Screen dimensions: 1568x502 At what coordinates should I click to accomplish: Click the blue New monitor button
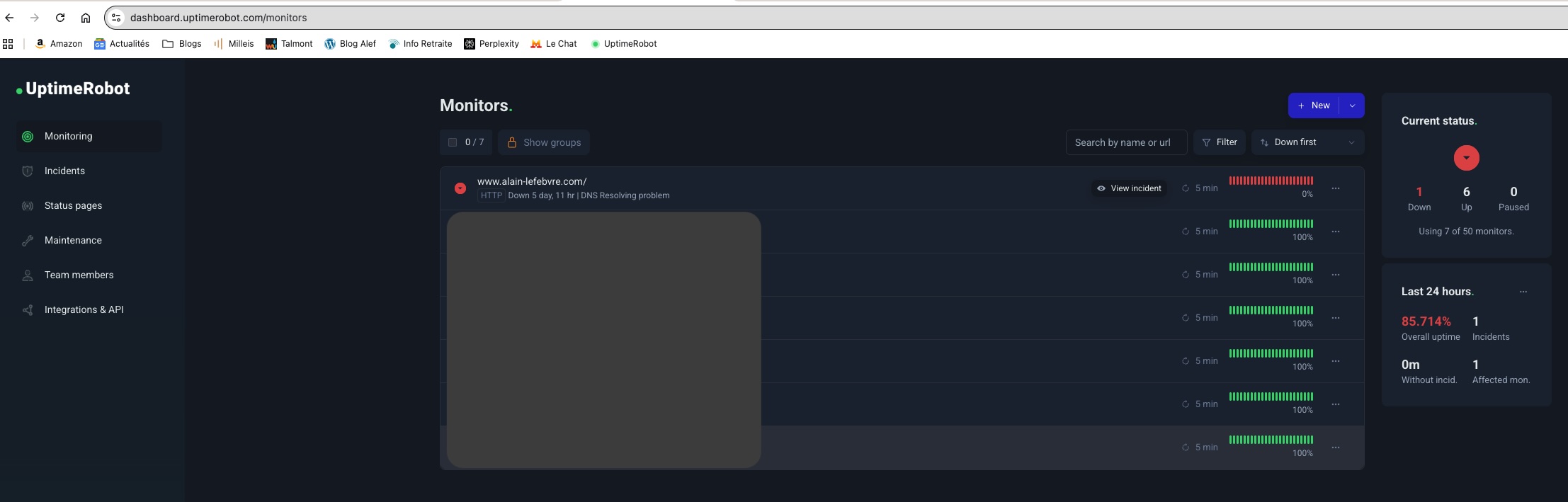point(1314,105)
